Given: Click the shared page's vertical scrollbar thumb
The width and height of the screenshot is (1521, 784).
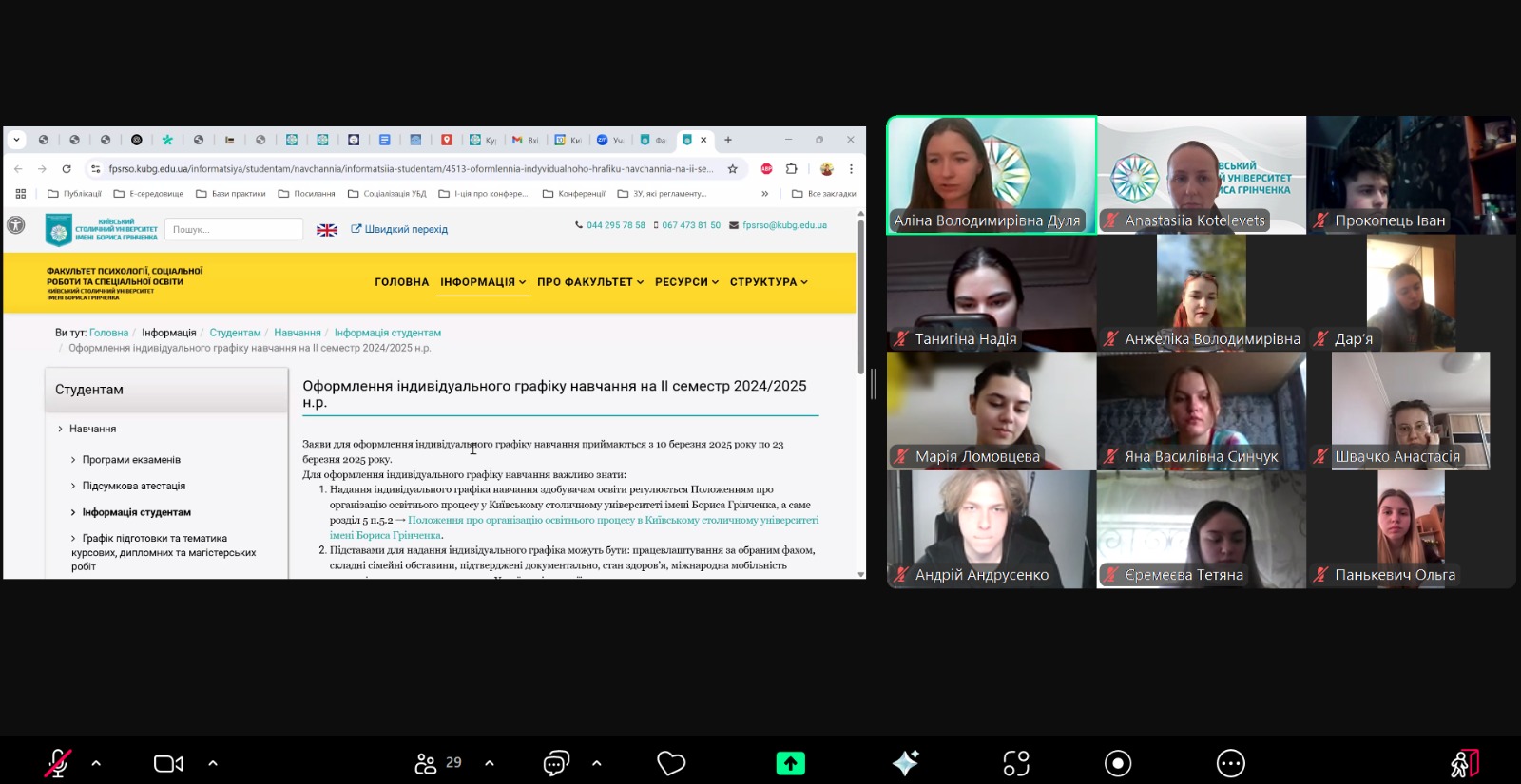Looking at the screenshot, I should tap(861, 295).
